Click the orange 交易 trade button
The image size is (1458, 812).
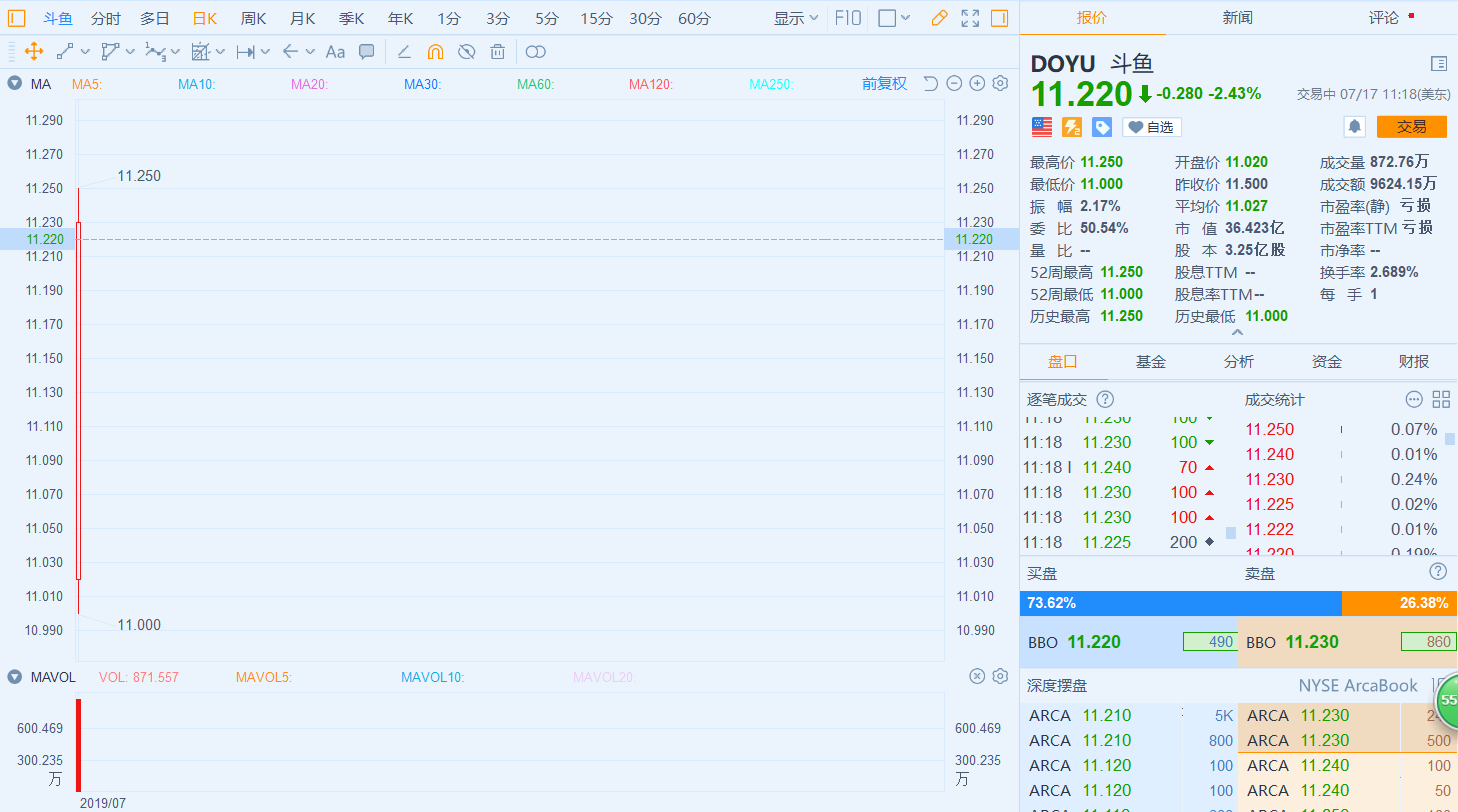(1412, 127)
